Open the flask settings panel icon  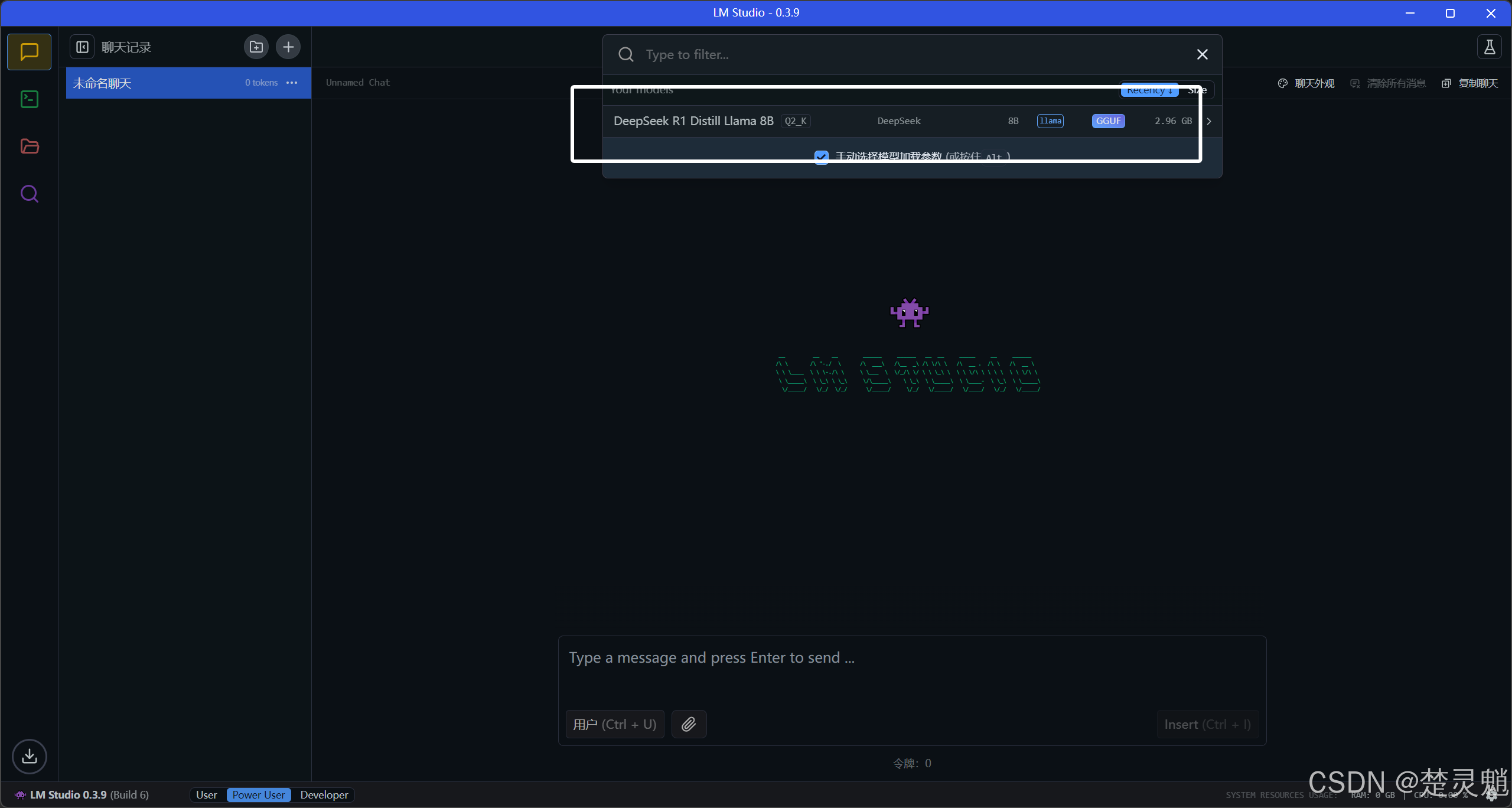1489,47
